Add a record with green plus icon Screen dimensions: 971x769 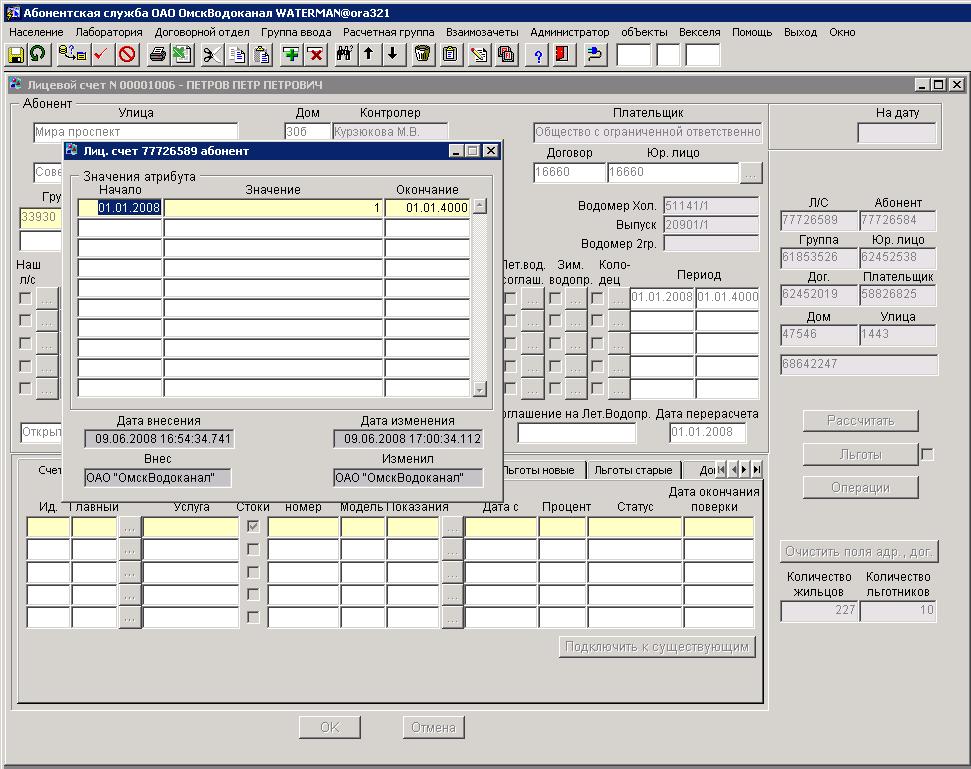(291, 55)
